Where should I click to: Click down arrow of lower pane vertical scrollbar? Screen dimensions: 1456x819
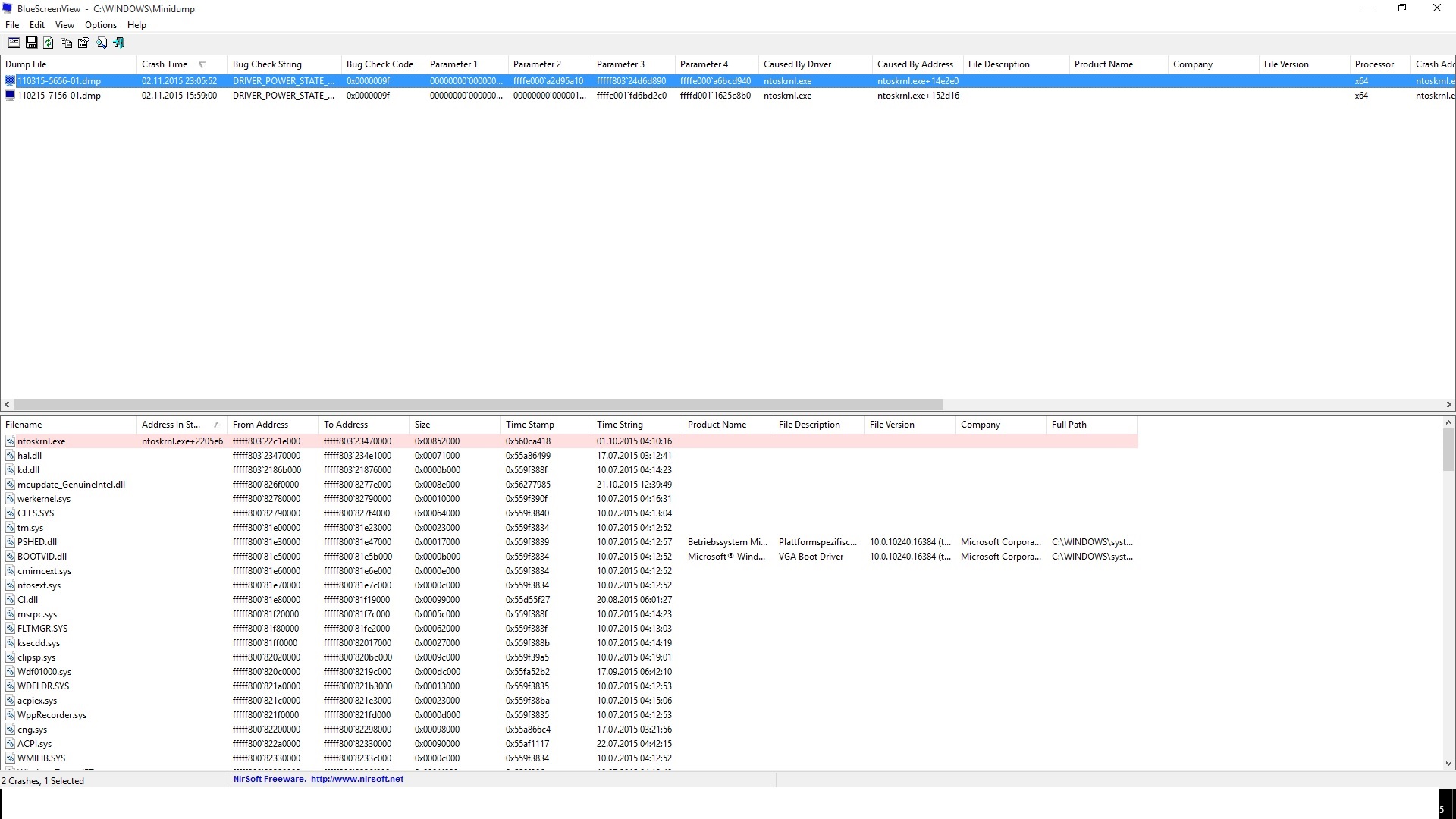1448,764
